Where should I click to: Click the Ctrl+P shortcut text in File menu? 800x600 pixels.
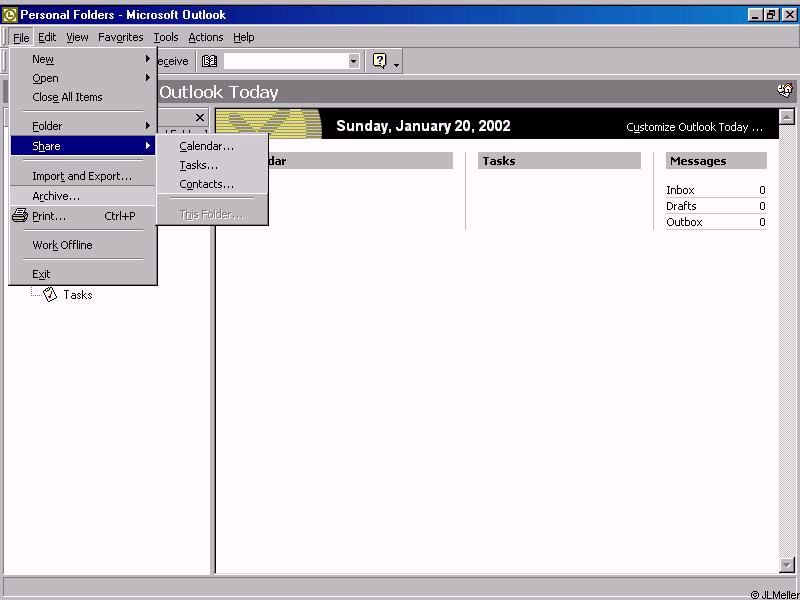120,216
